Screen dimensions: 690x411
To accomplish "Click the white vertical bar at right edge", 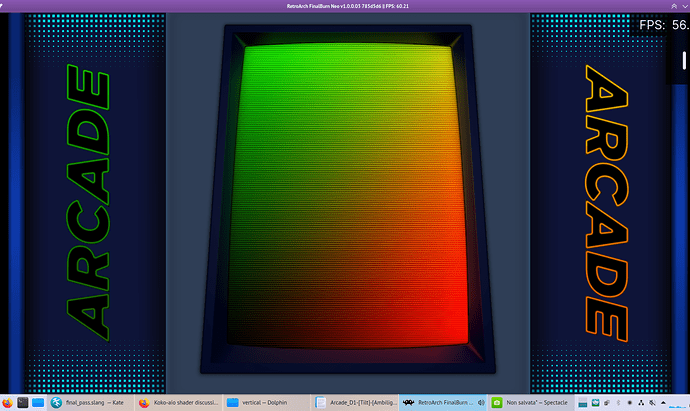I will point(683,64).
